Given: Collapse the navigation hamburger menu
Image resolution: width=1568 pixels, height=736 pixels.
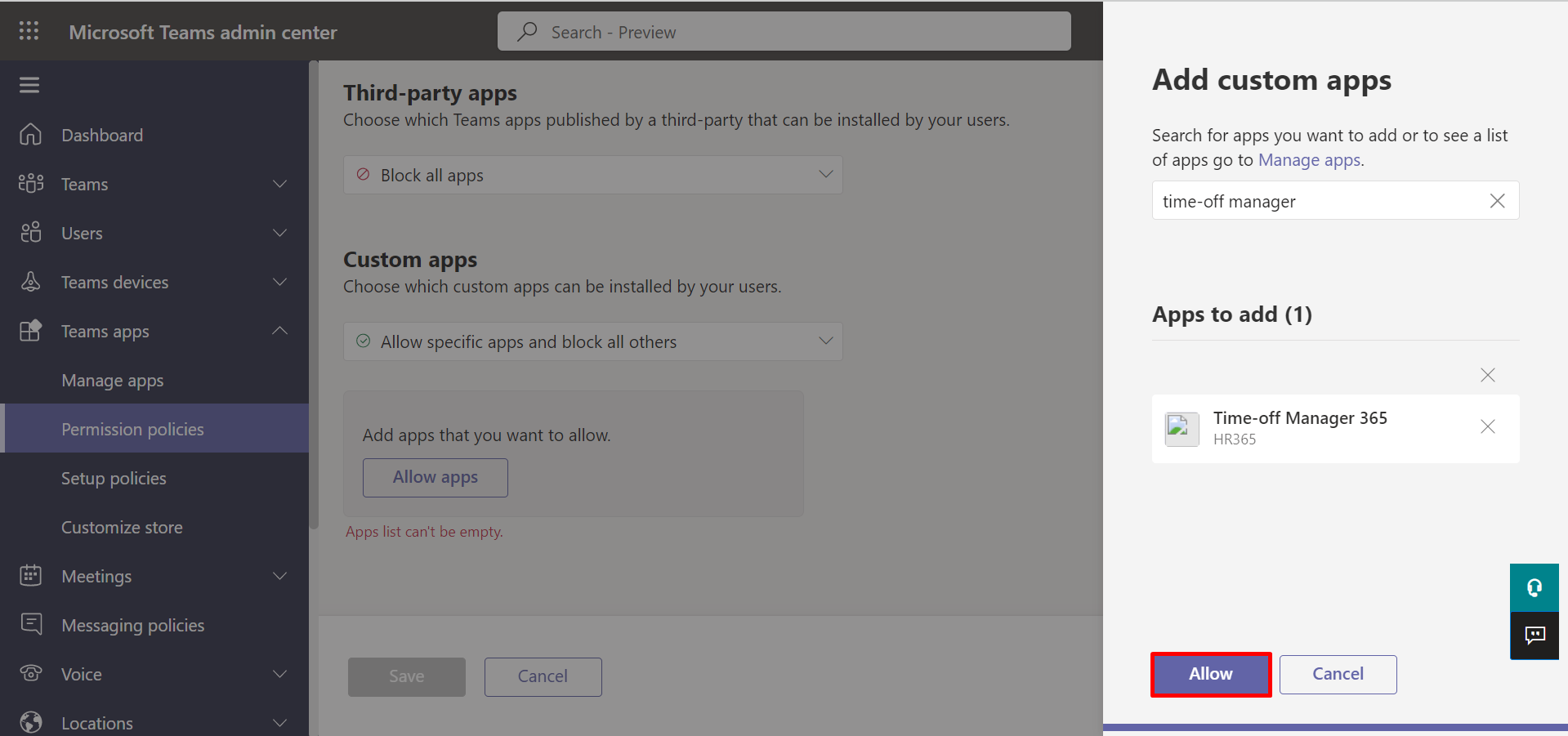Looking at the screenshot, I should tap(29, 85).
